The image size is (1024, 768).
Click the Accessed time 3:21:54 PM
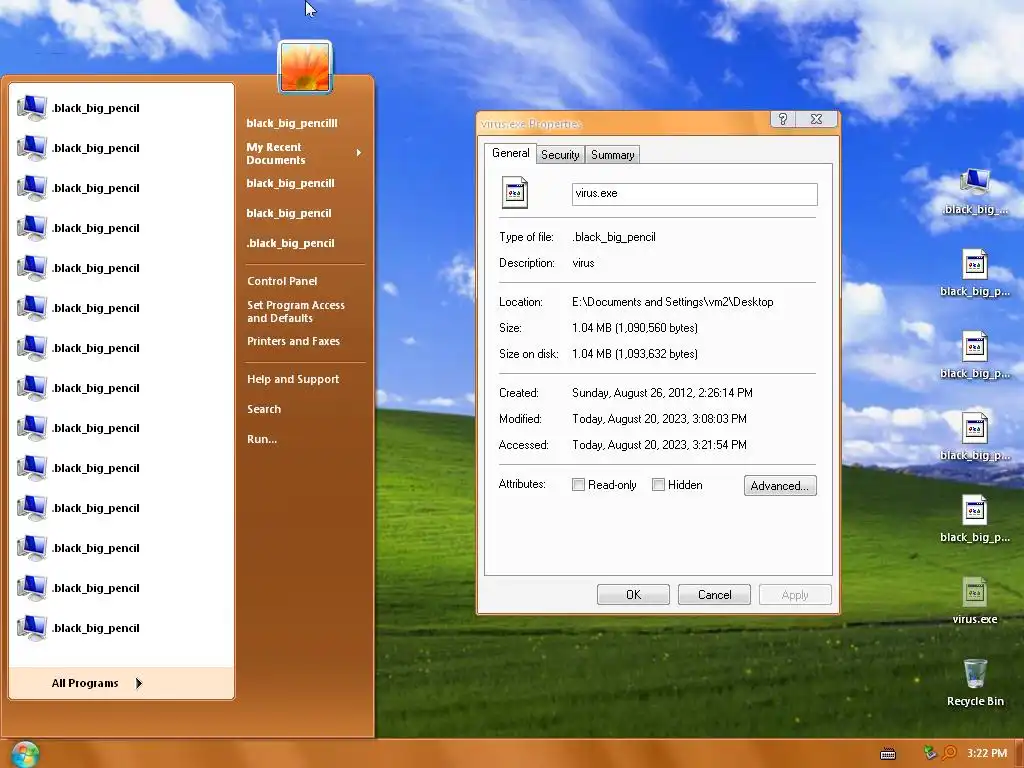pos(718,445)
